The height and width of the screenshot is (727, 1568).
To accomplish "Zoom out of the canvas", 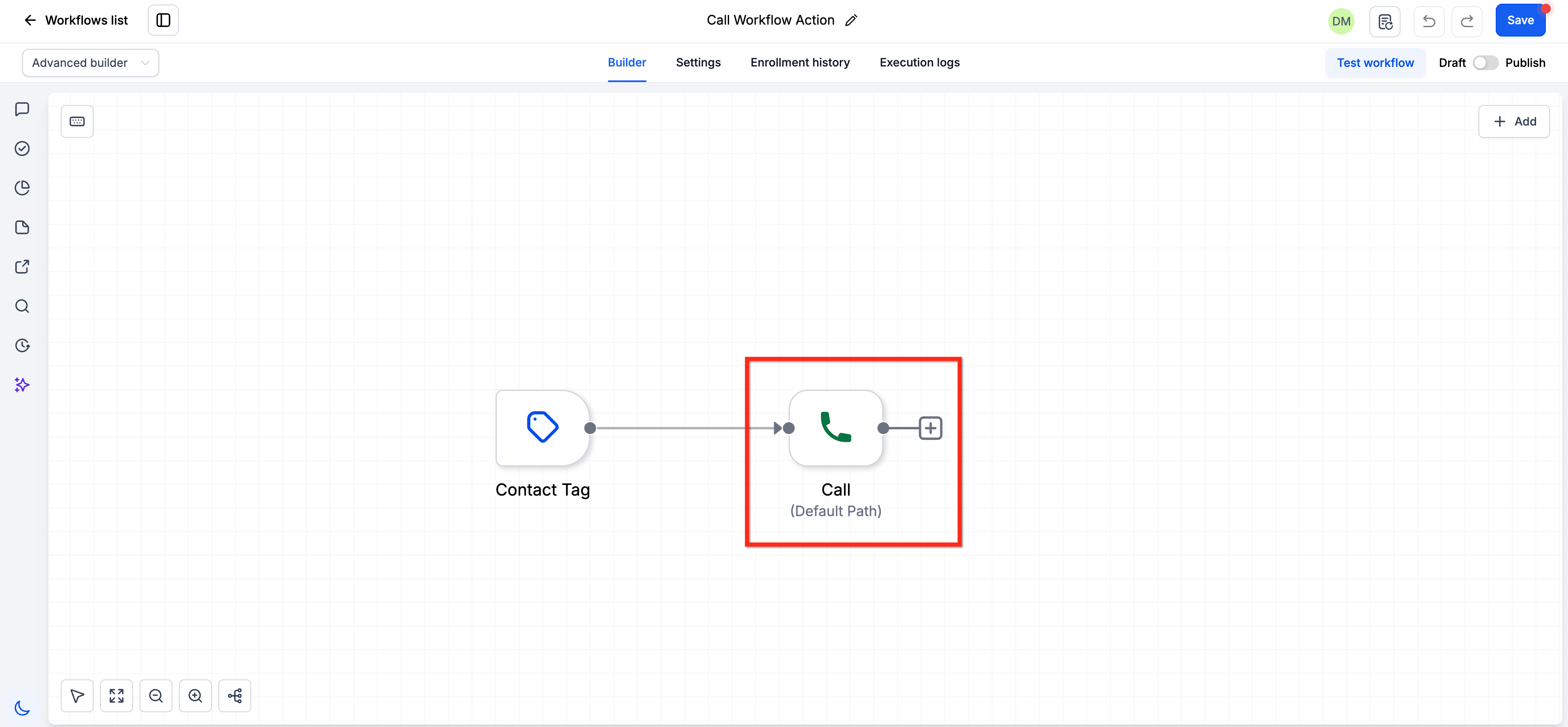I will [x=156, y=695].
